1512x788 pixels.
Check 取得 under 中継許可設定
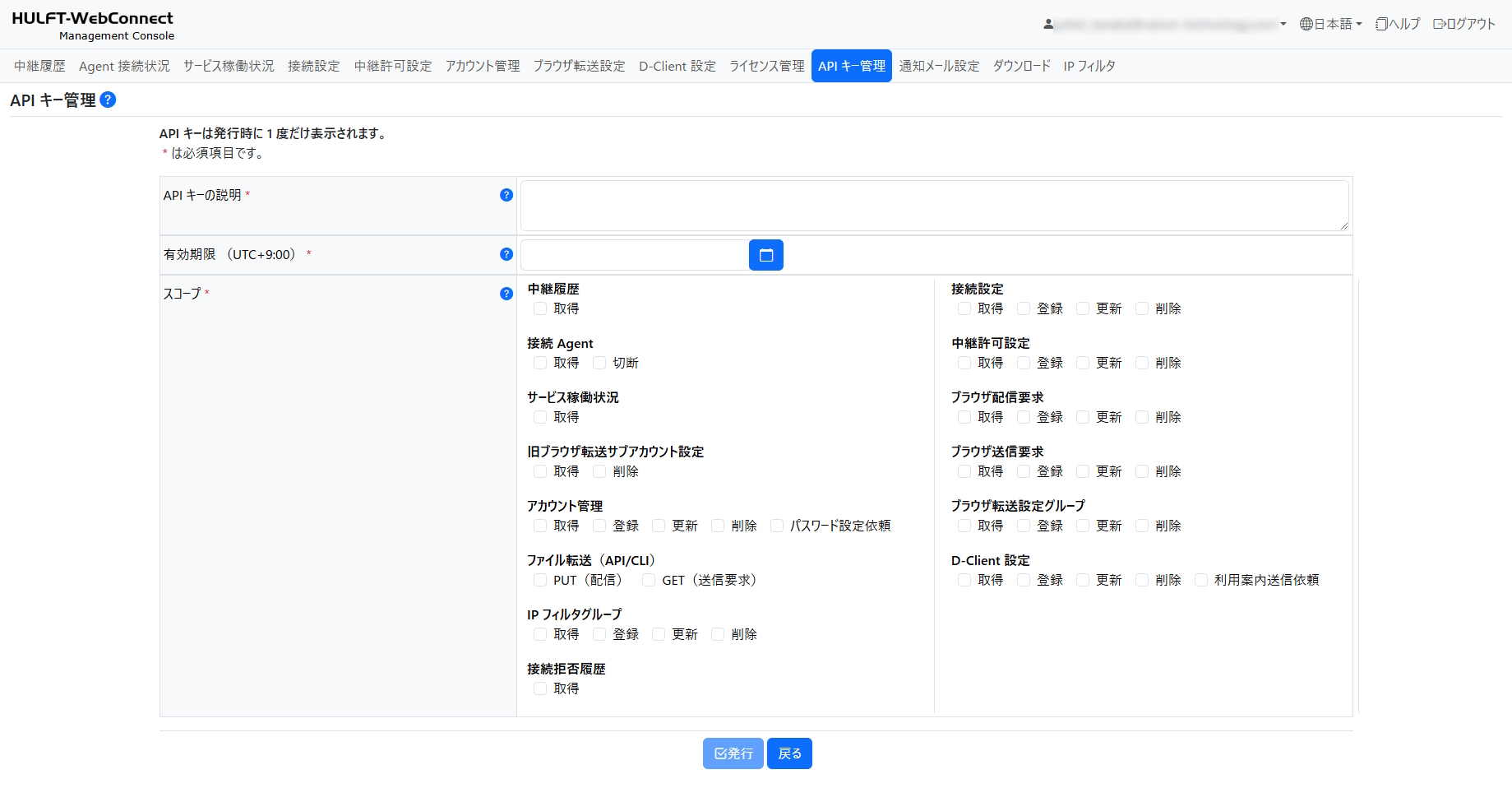point(964,363)
